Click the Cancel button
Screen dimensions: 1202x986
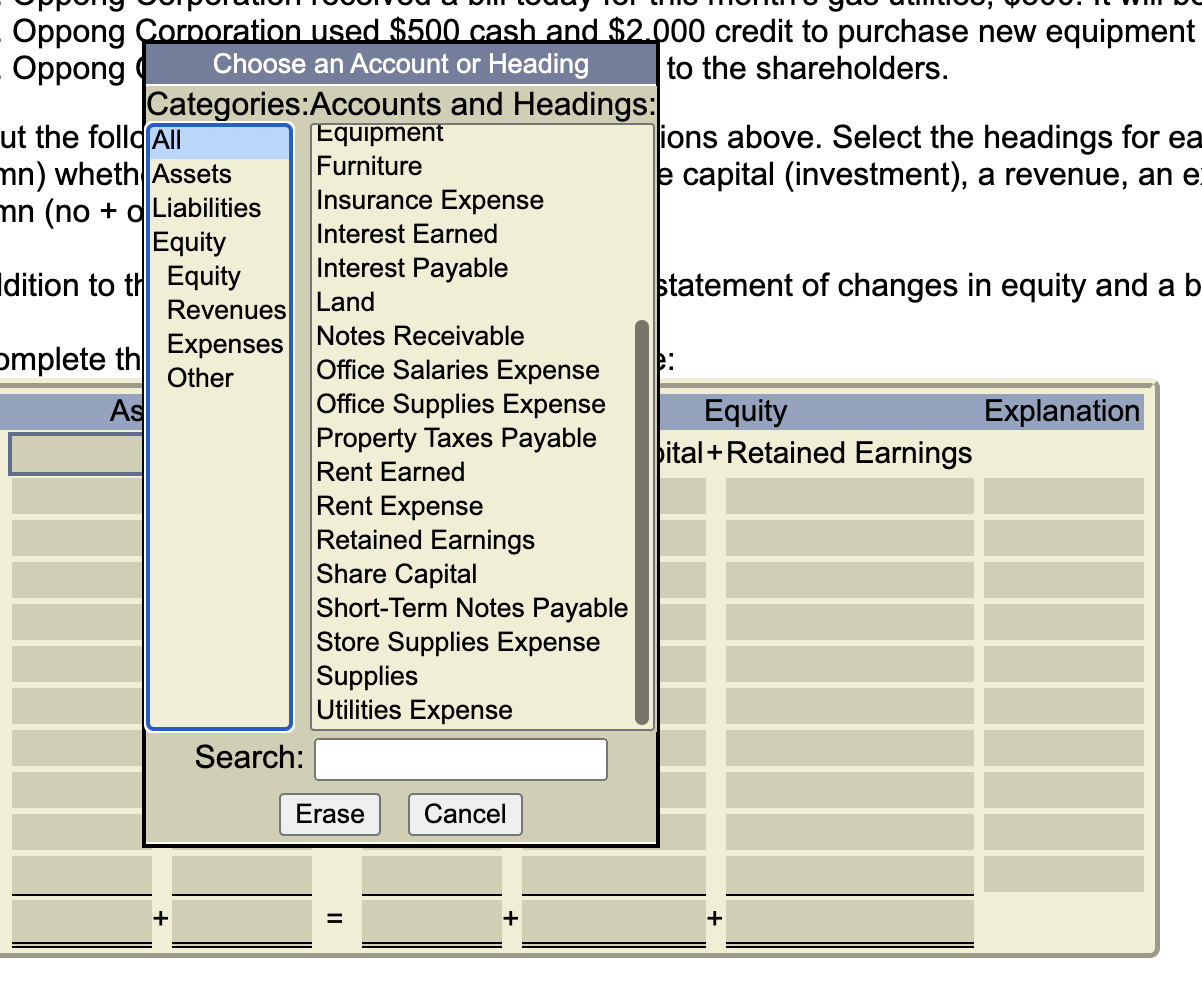pyautogui.click(x=465, y=814)
